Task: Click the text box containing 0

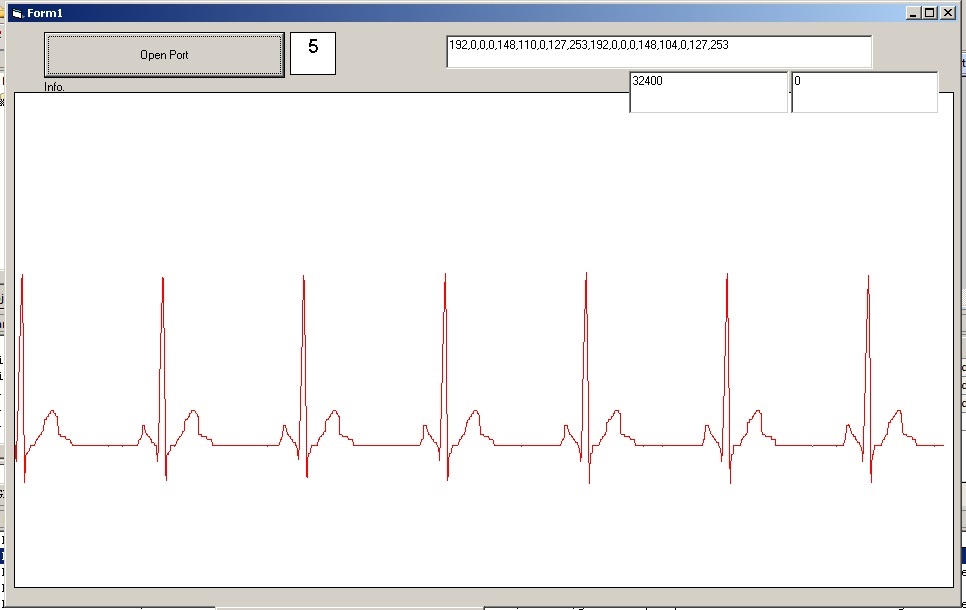Action: tap(864, 92)
